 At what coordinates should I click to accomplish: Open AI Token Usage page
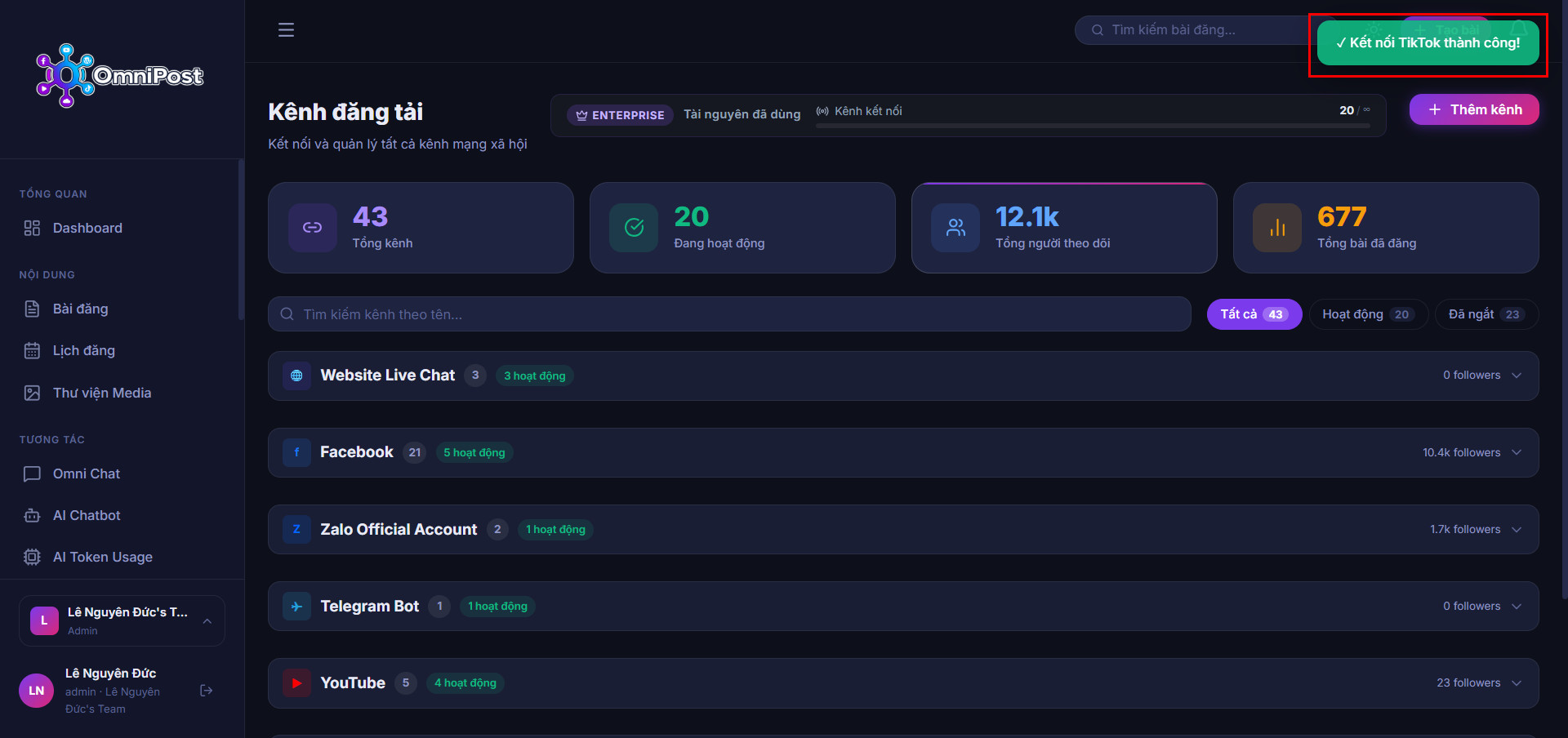point(121,557)
